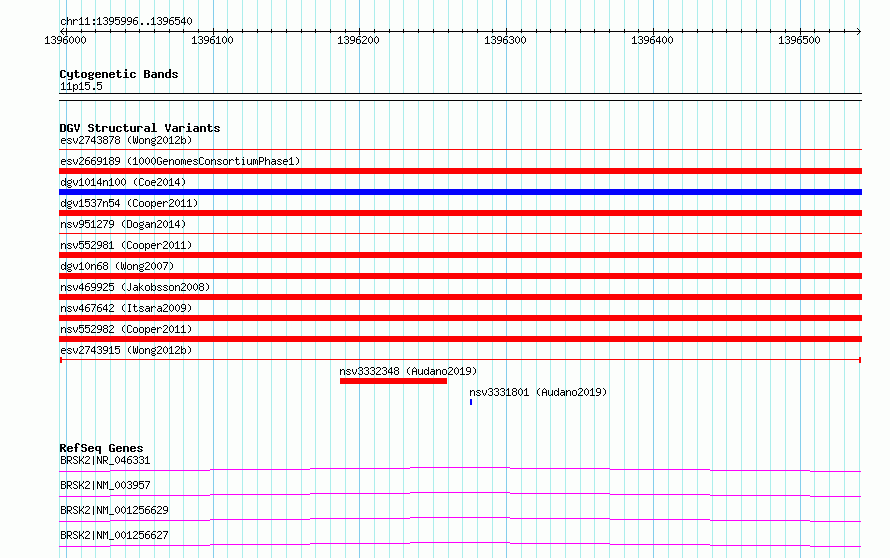The image size is (890, 558).
Task: Click the thin red nsv951279 feature line
Action: point(460,233)
